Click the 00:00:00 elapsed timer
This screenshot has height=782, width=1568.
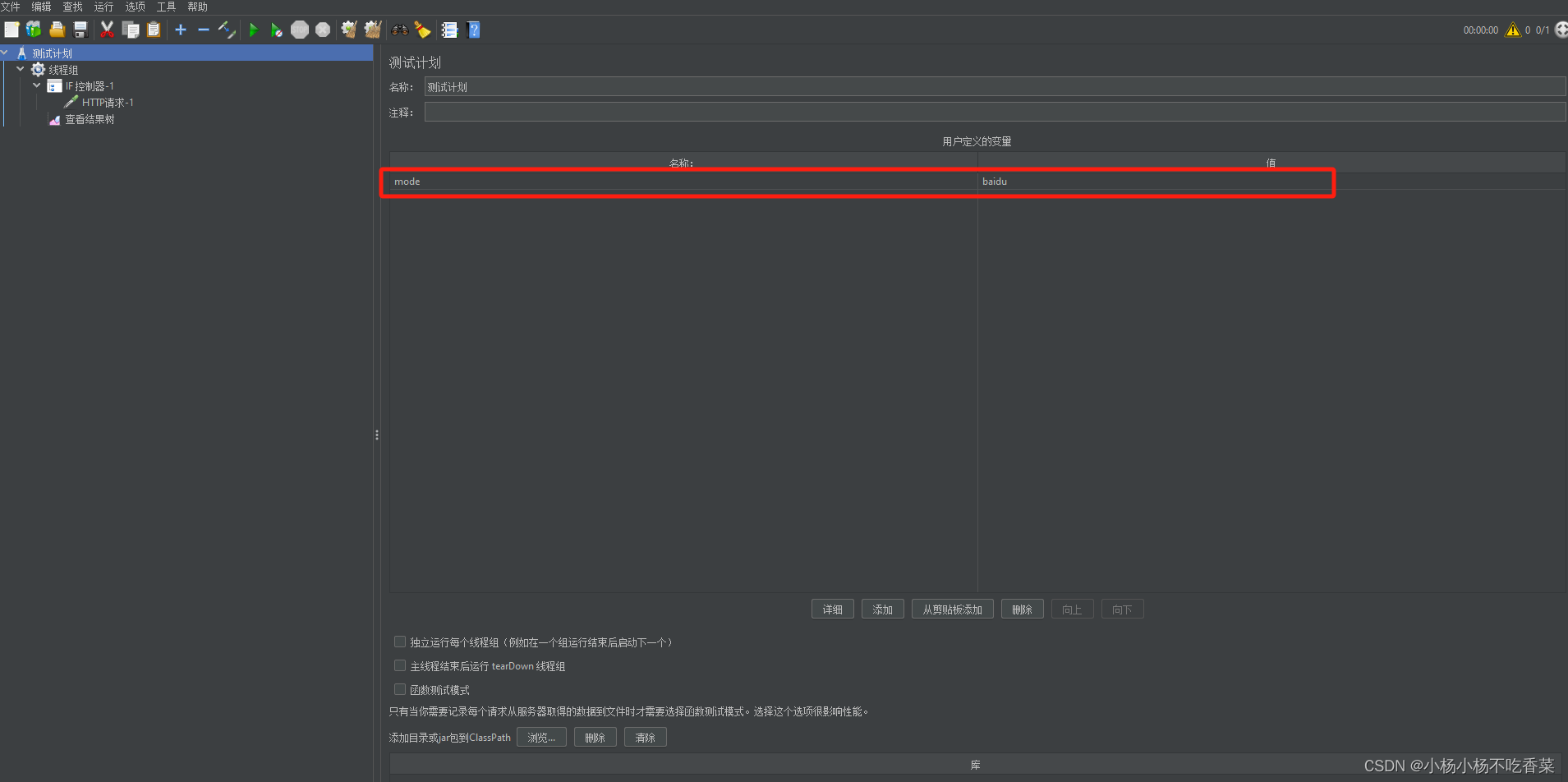[1481, 30]
